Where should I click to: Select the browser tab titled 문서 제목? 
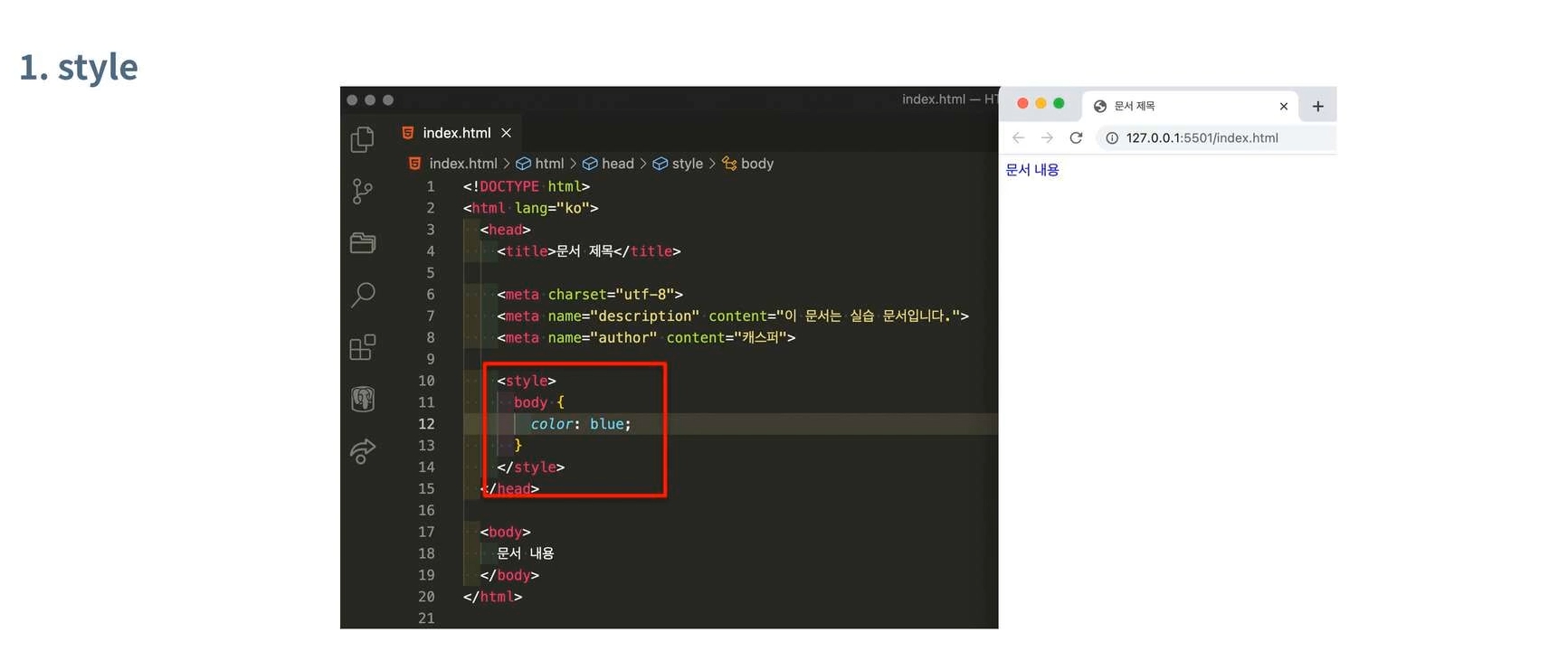click(x=1191, y=106)
